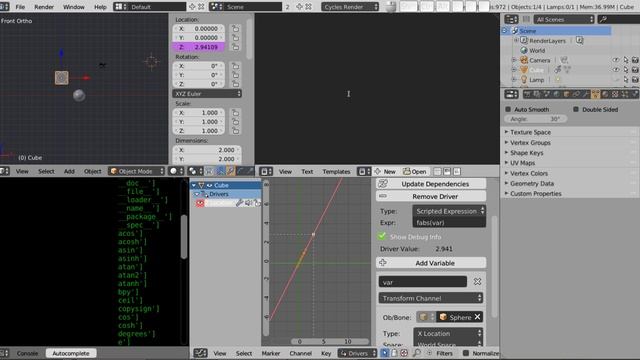Expand the Vertex Colors panel

coord(528,173)
